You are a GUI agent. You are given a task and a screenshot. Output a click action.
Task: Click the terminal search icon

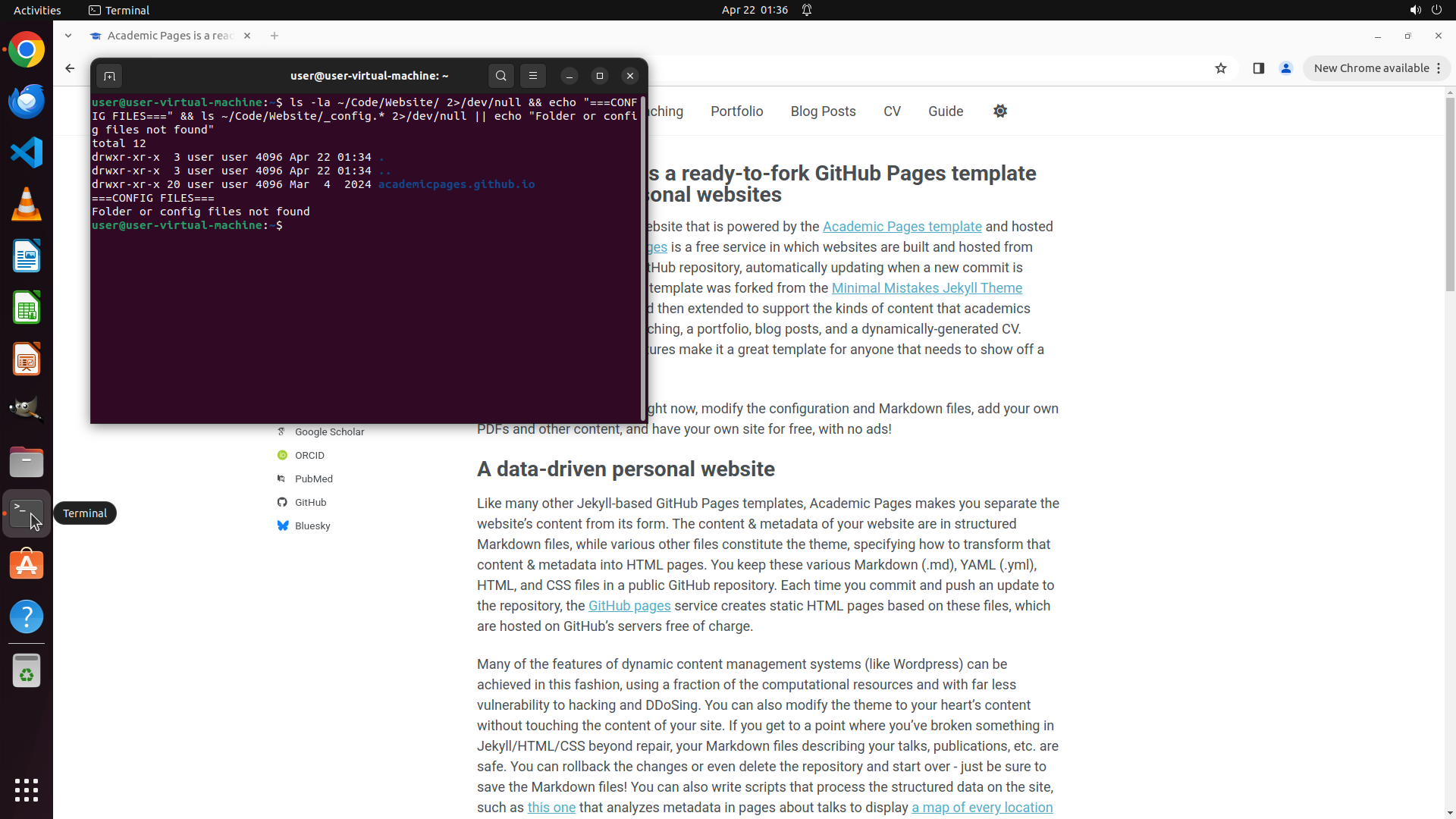pos(500,76)
